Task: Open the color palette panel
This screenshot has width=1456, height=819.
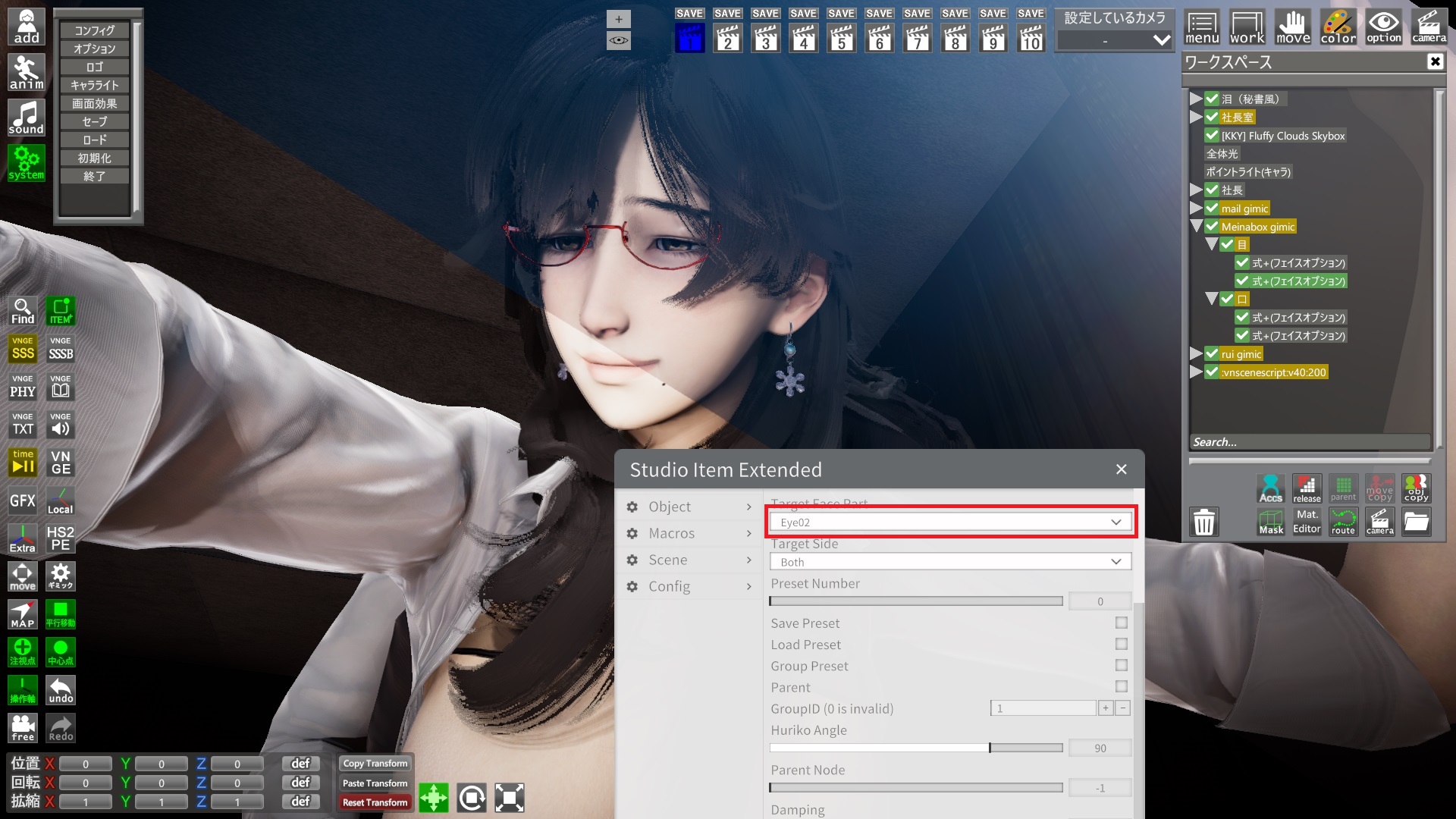Action: click(1338, 27)
